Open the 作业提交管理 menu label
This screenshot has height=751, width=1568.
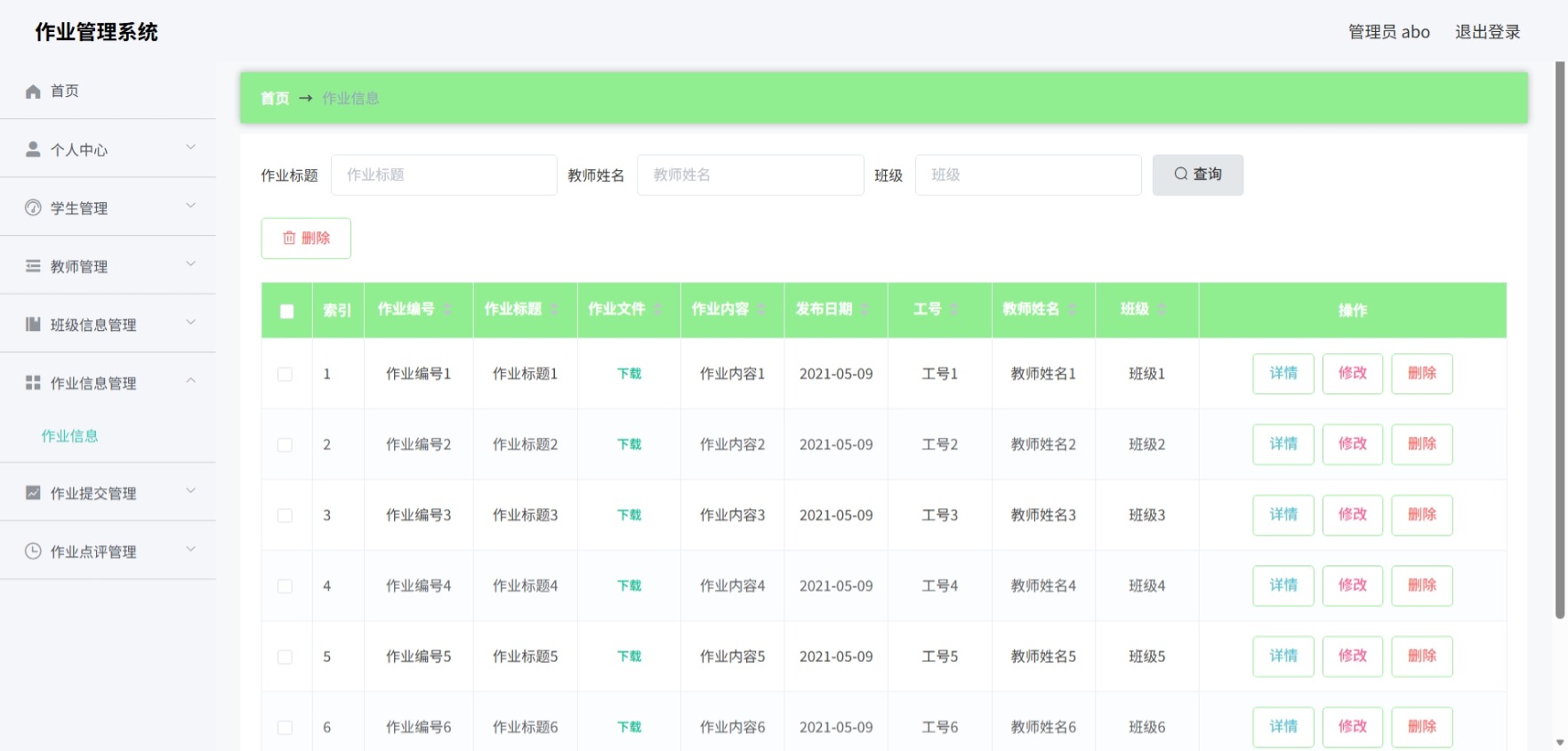tap(93, 493)
